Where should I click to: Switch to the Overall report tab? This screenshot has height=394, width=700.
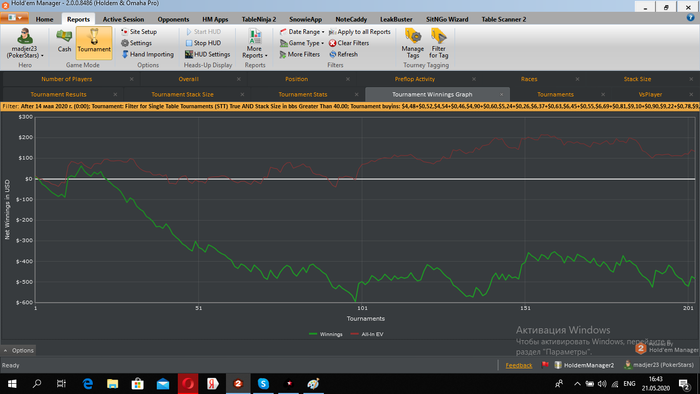click(188, 79)
